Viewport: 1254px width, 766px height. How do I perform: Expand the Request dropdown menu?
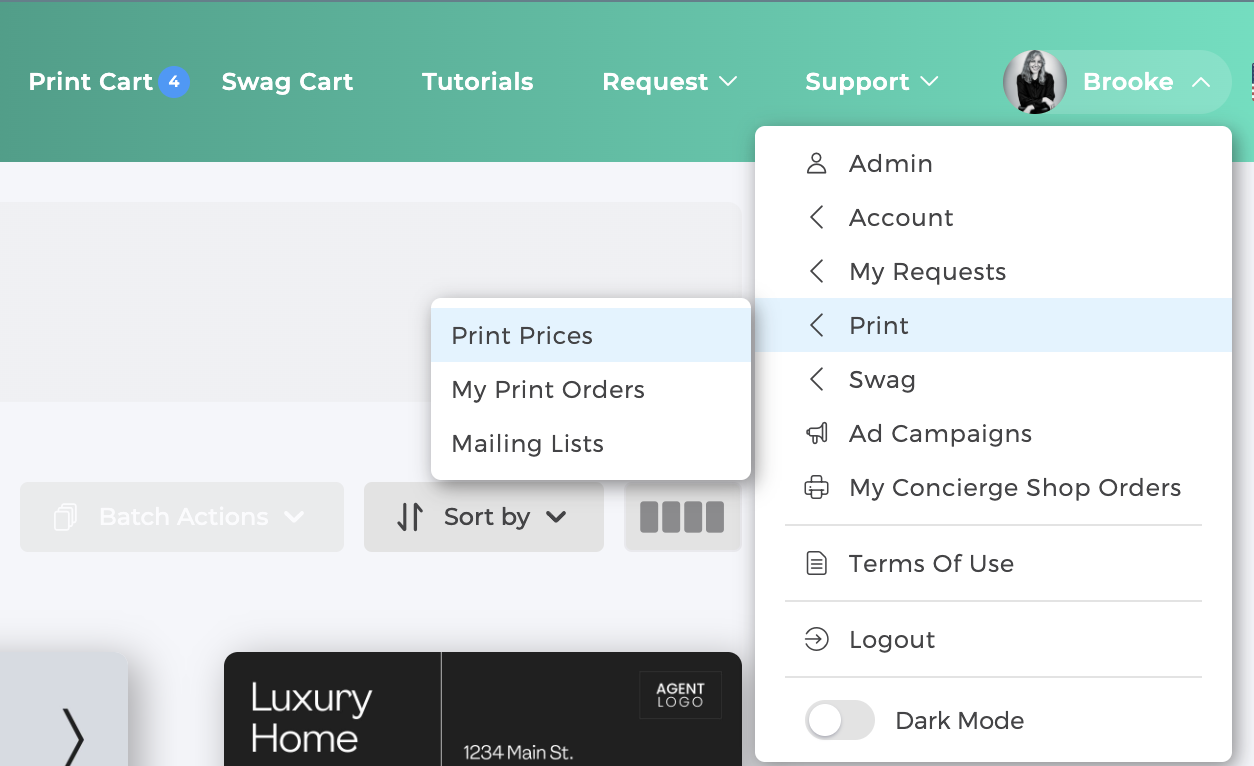(x=670, y=82)
